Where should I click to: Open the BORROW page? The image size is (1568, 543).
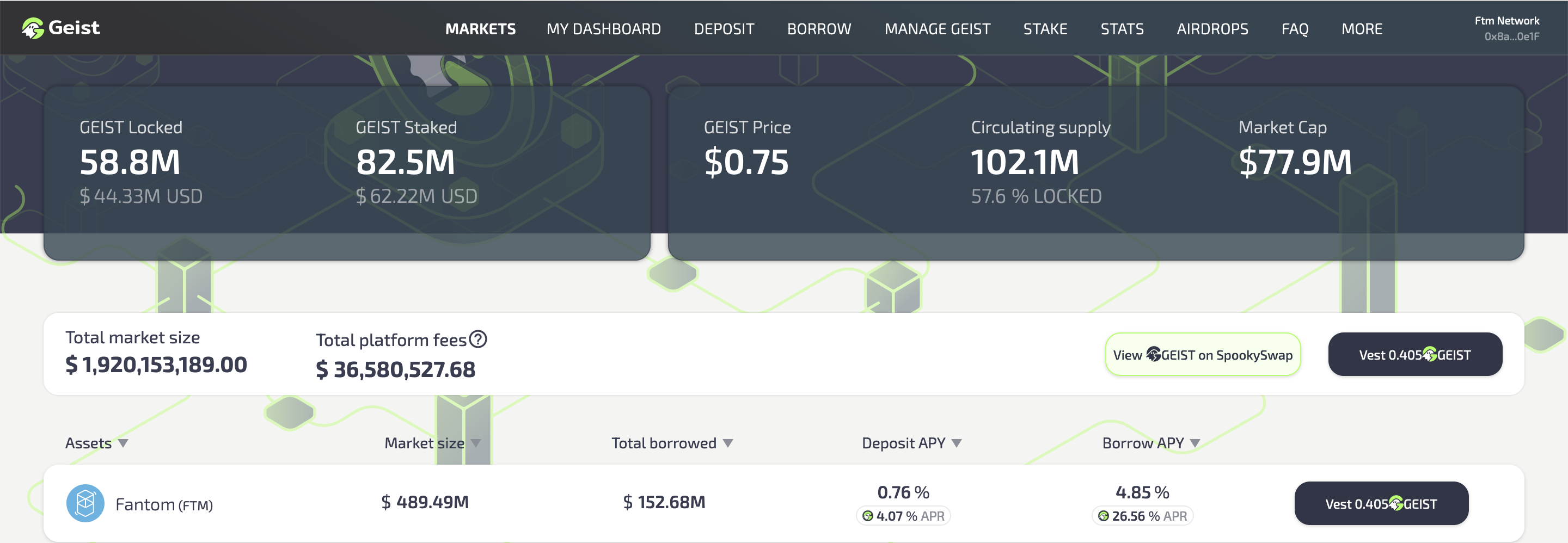coord(819,29)
